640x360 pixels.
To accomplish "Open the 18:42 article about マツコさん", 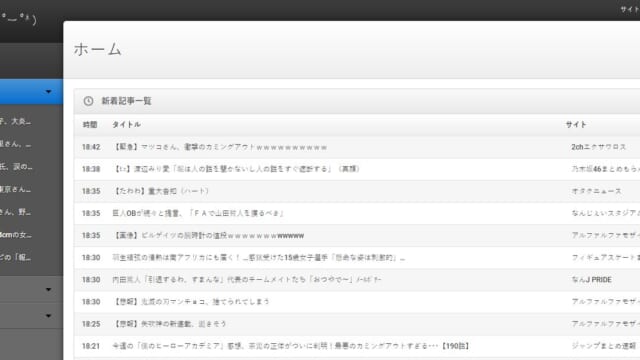I will click(220, 147).
